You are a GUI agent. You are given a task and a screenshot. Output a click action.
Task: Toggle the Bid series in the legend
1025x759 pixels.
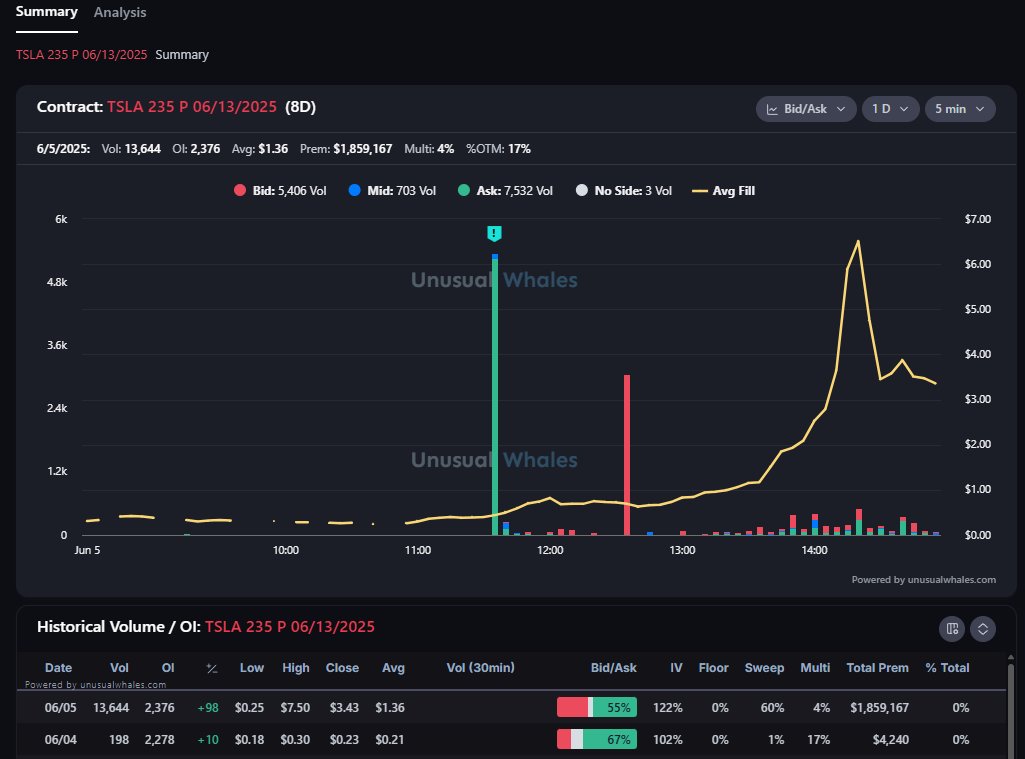click(280, 191)
